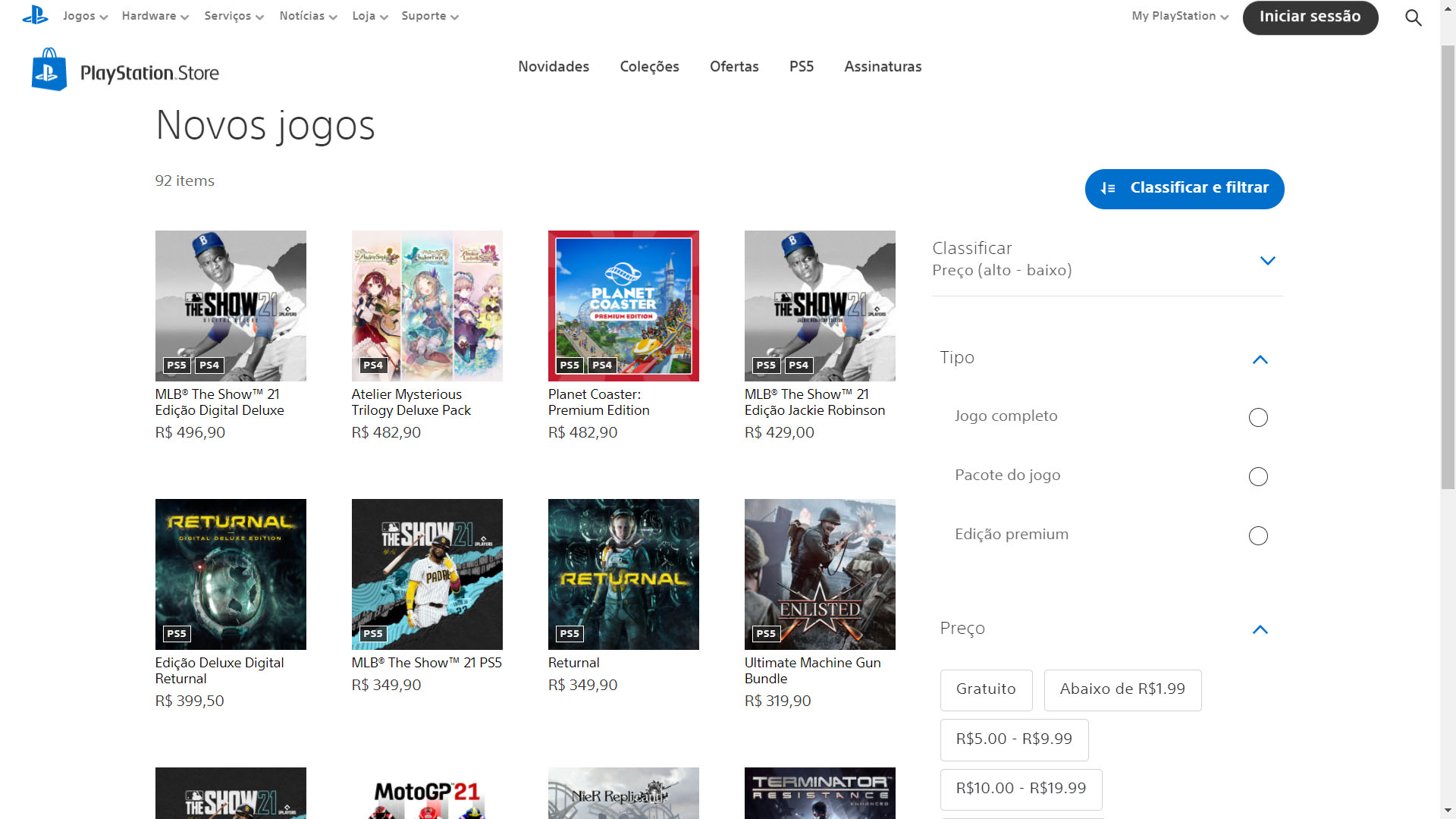Screen dimensions: 1456x819
Task: Click the 92 items count text
Action: click(x=184, y=181)
